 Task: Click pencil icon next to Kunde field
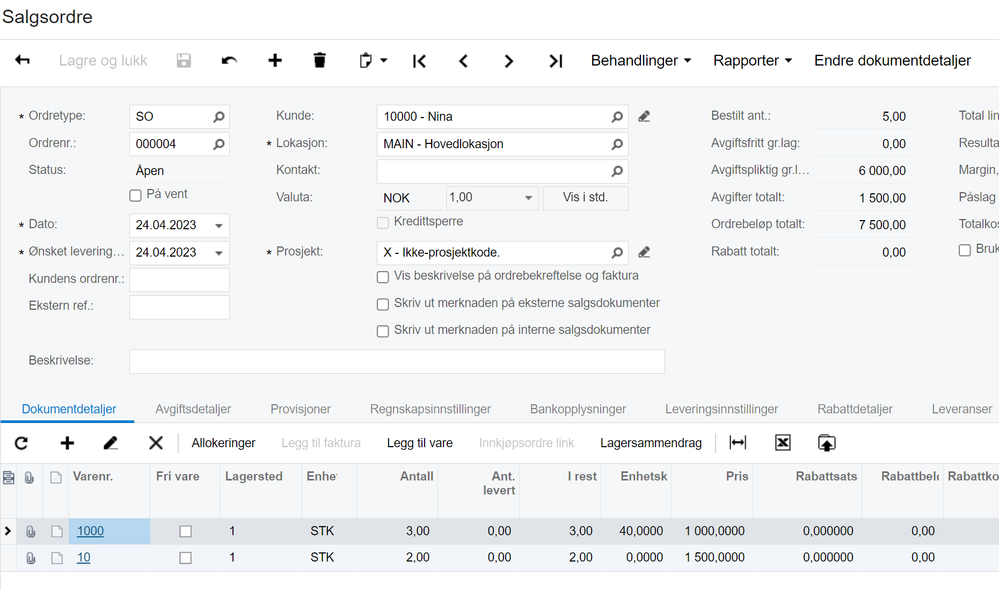click(644, 117)
